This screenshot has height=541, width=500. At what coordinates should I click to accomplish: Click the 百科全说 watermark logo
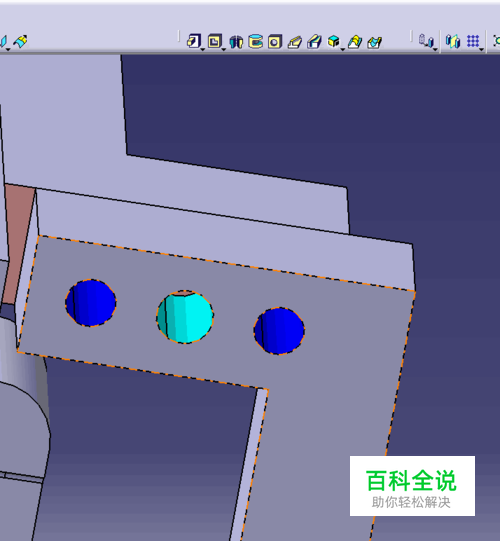412,486
